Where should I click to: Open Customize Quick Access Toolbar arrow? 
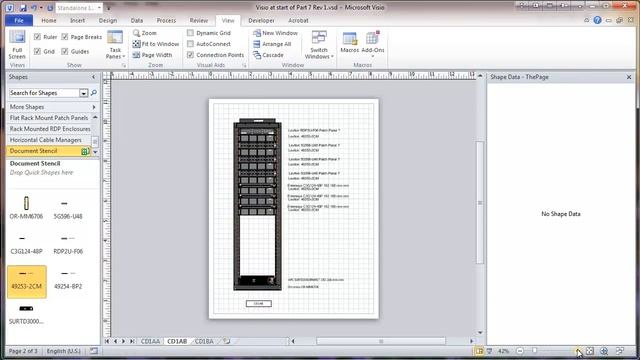coord(109,8)
